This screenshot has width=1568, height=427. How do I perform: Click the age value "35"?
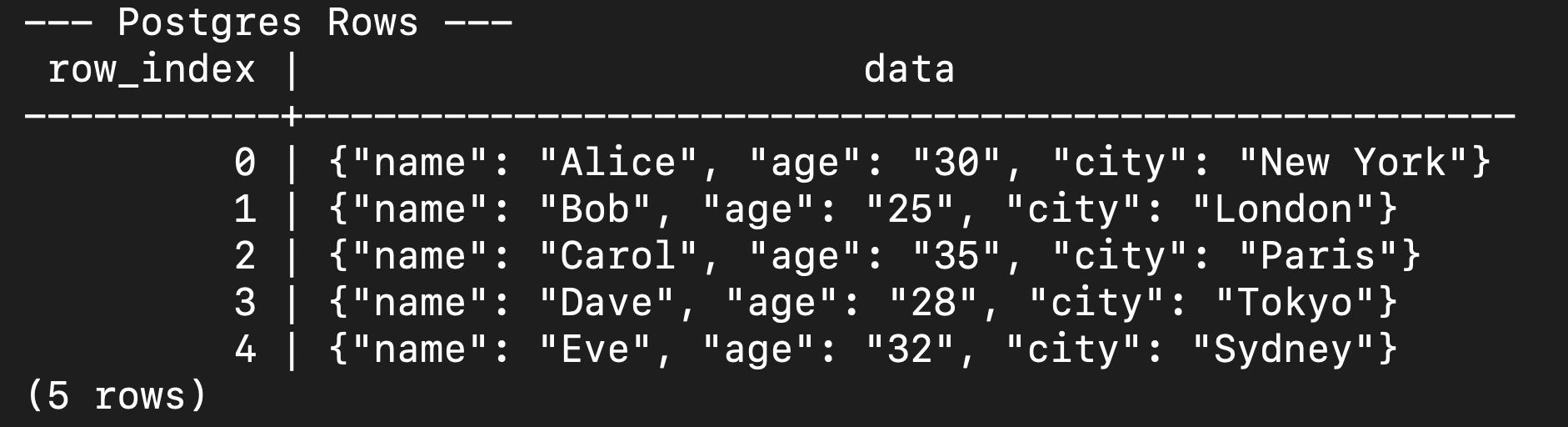click(956, 256)
